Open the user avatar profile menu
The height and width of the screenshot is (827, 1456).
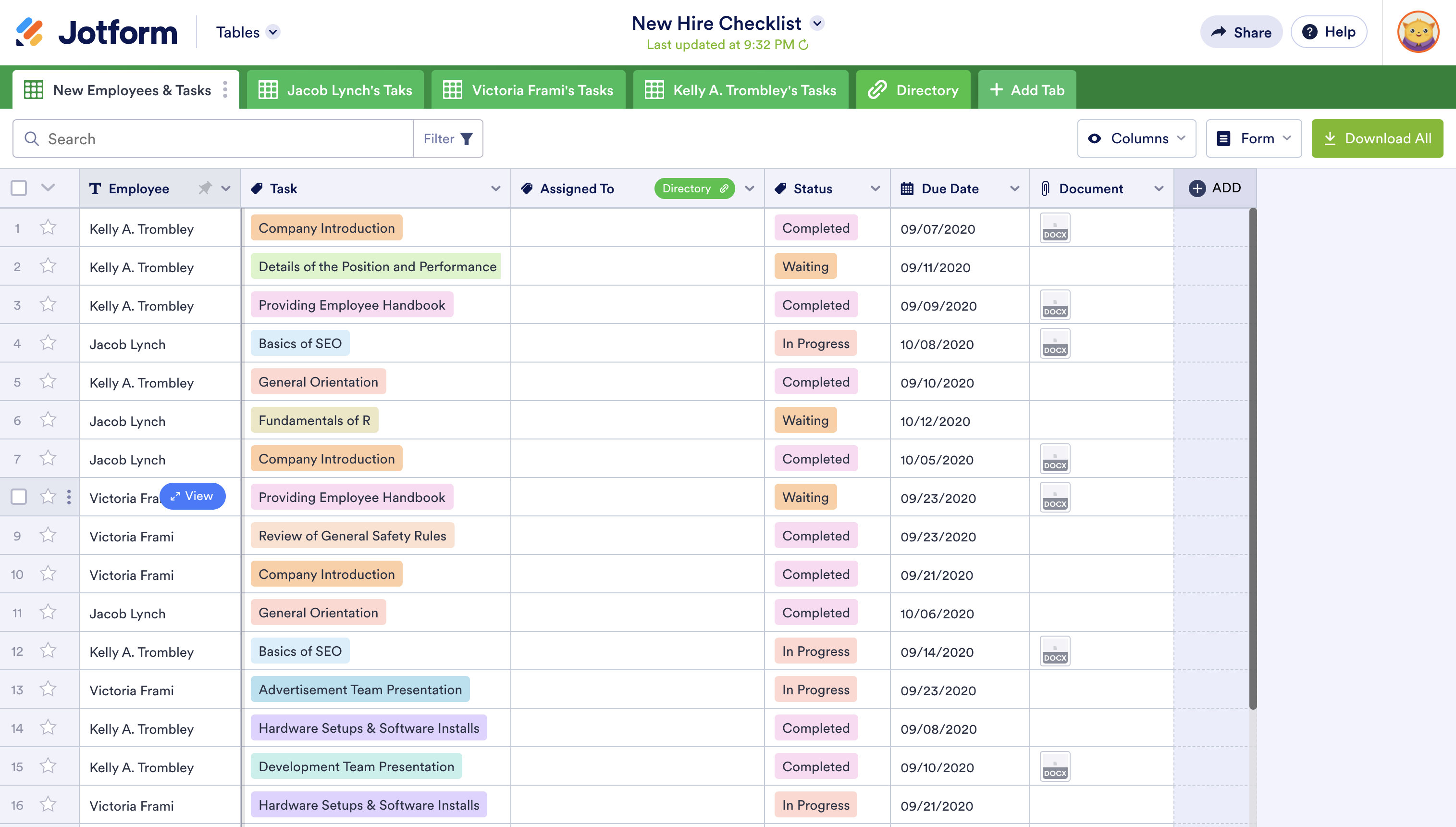tap(1418, 32)
